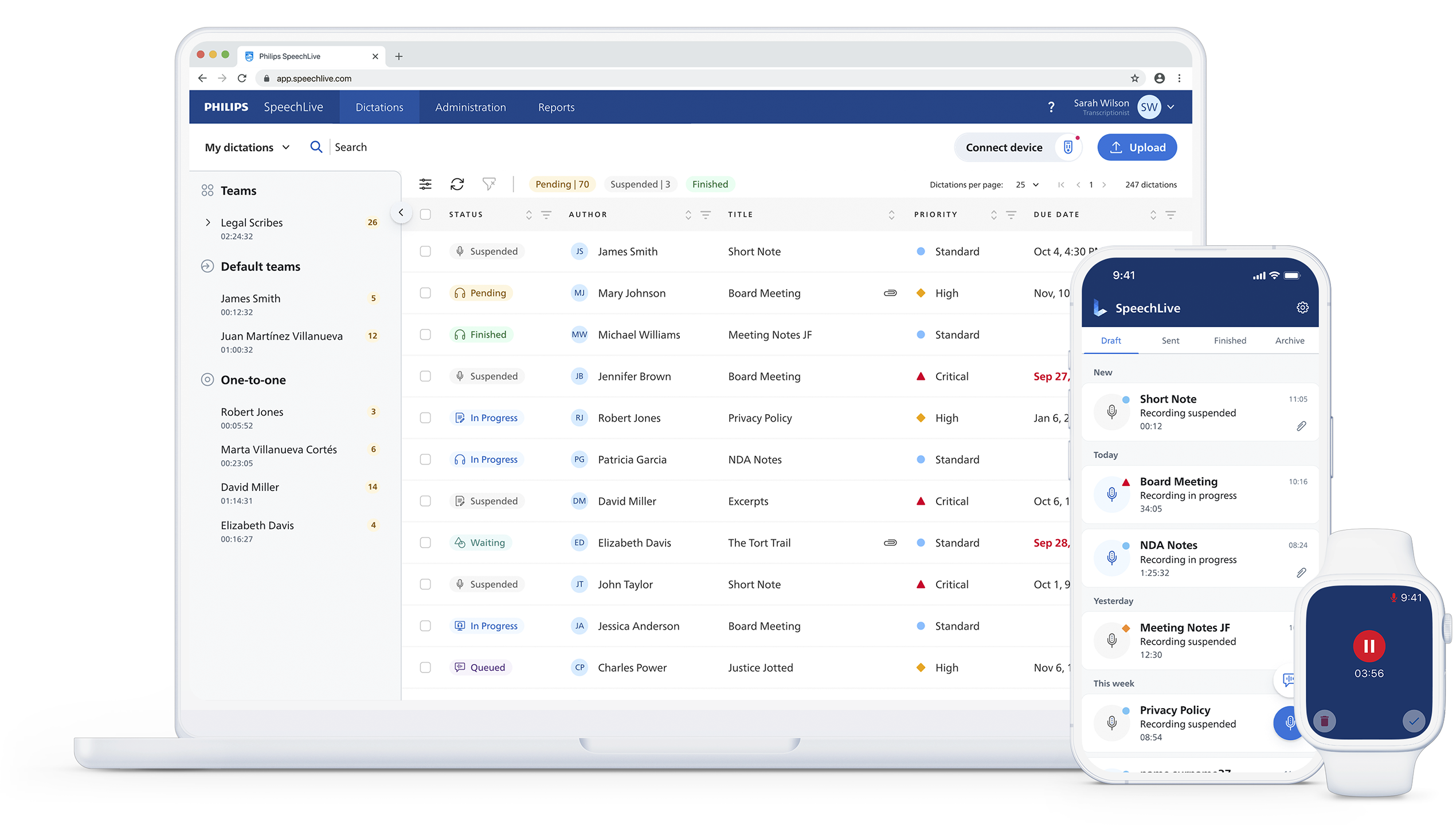The height and width of the screenshot is (825, 1456).
Task: Sort by the Status column arrows
Action: [529, 215]
